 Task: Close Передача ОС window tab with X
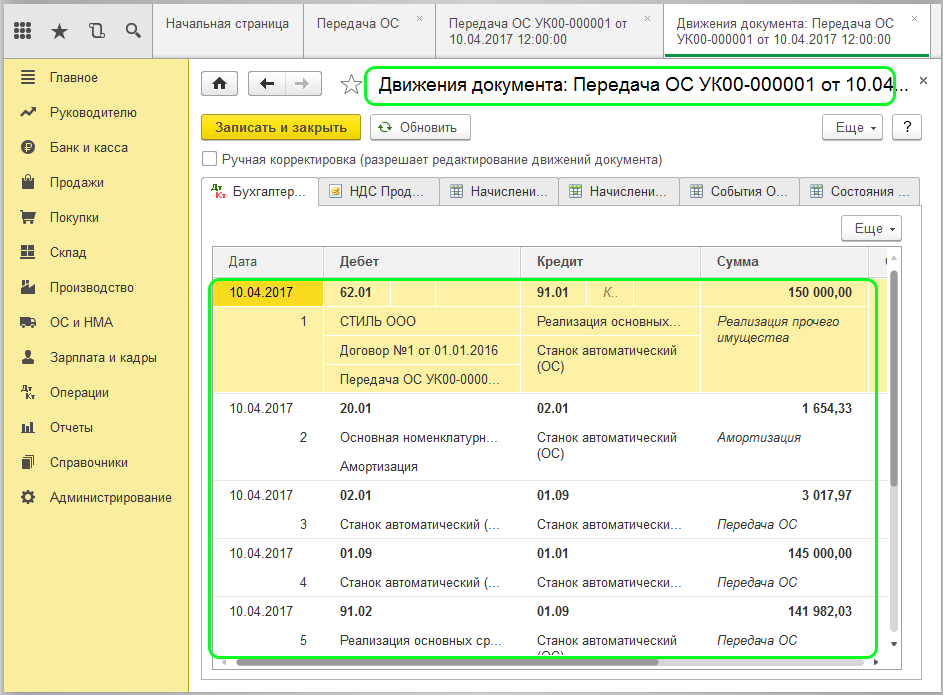(419, 19)
